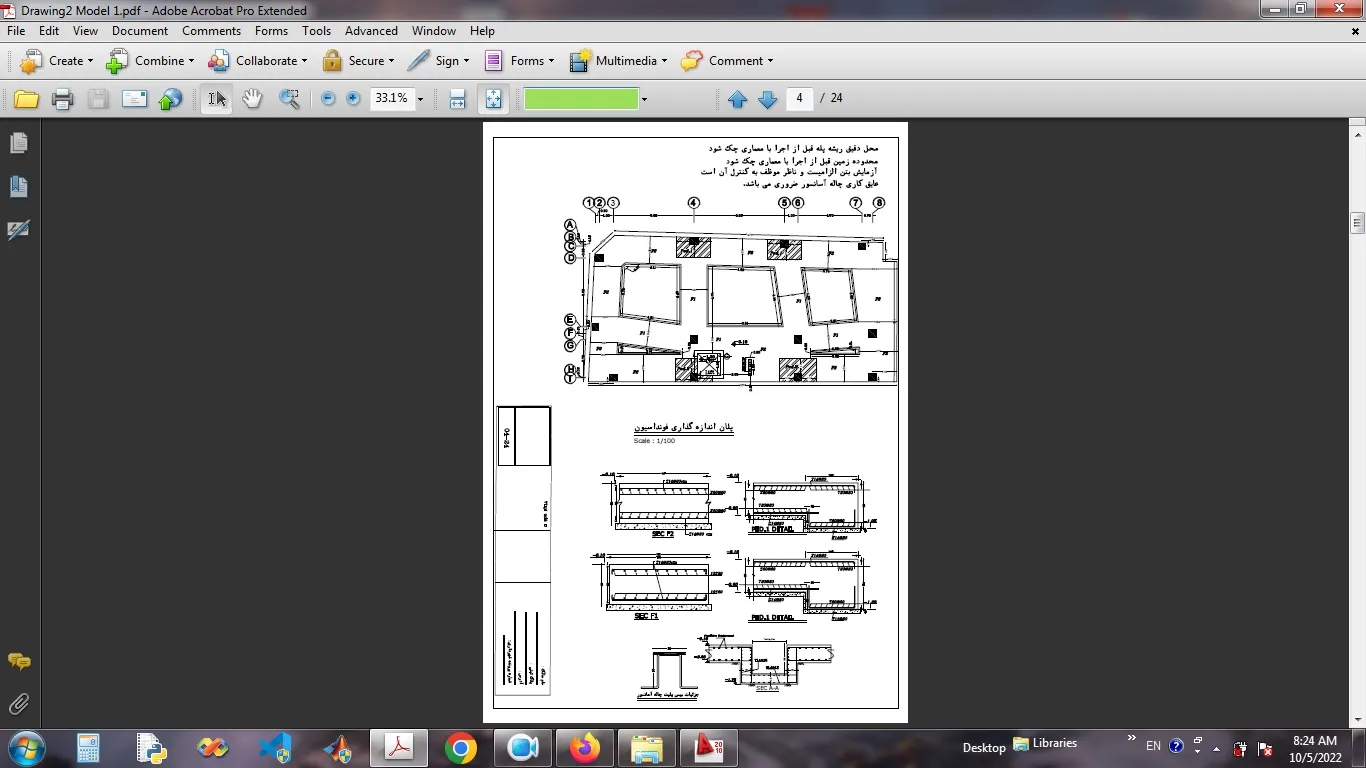The image size is (1366, 768).
Task: Open the Attachments paperclip panel
Action: point(18,704)
